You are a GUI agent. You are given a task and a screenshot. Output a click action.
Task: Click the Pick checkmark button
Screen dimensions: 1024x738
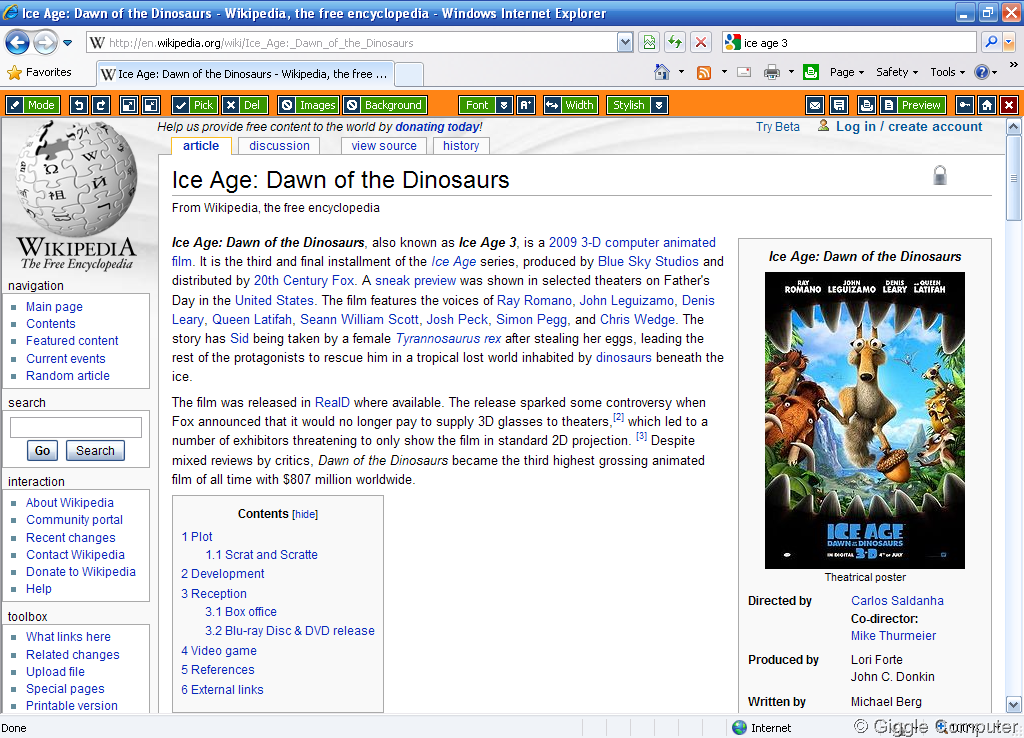pos(194,105)
